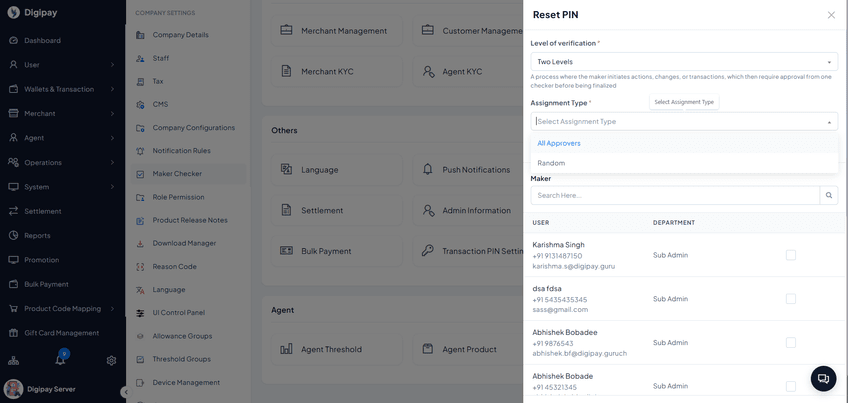Expand the System sidebar menu

click(112, 187)
